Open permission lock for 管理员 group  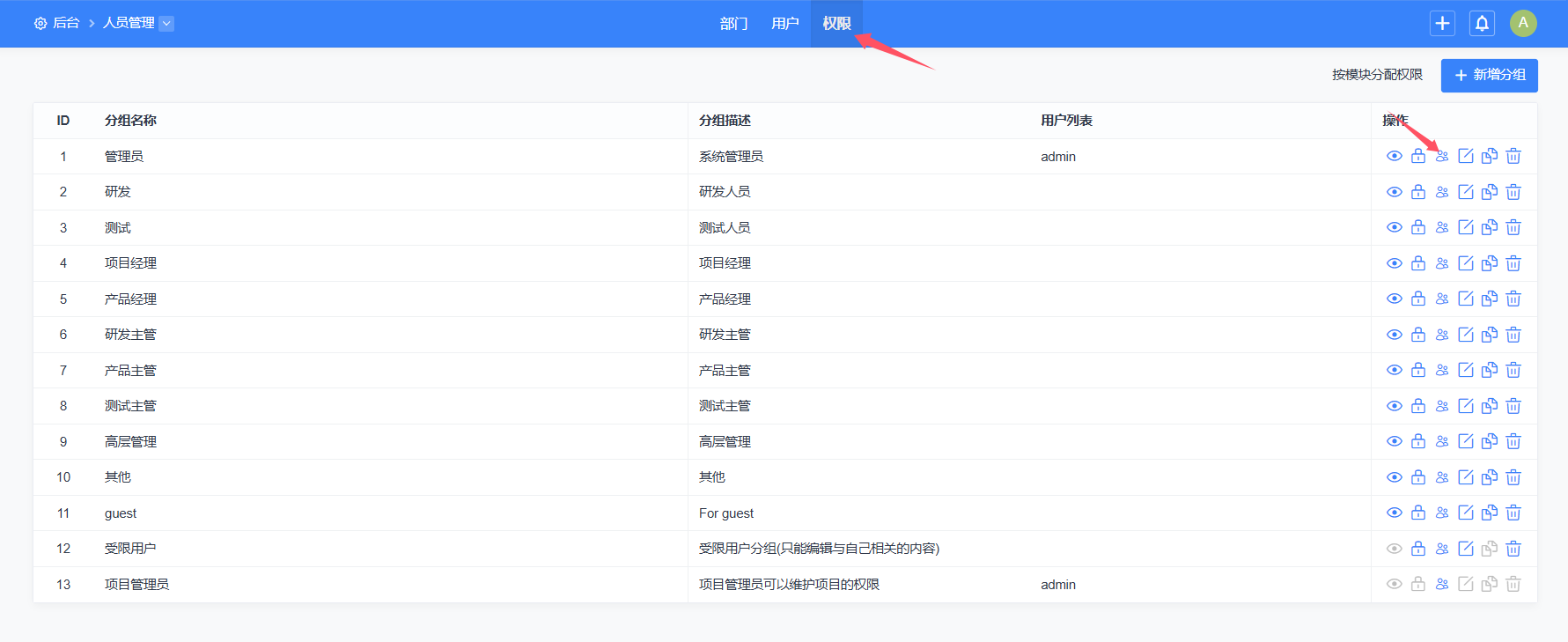point(1418,156)
